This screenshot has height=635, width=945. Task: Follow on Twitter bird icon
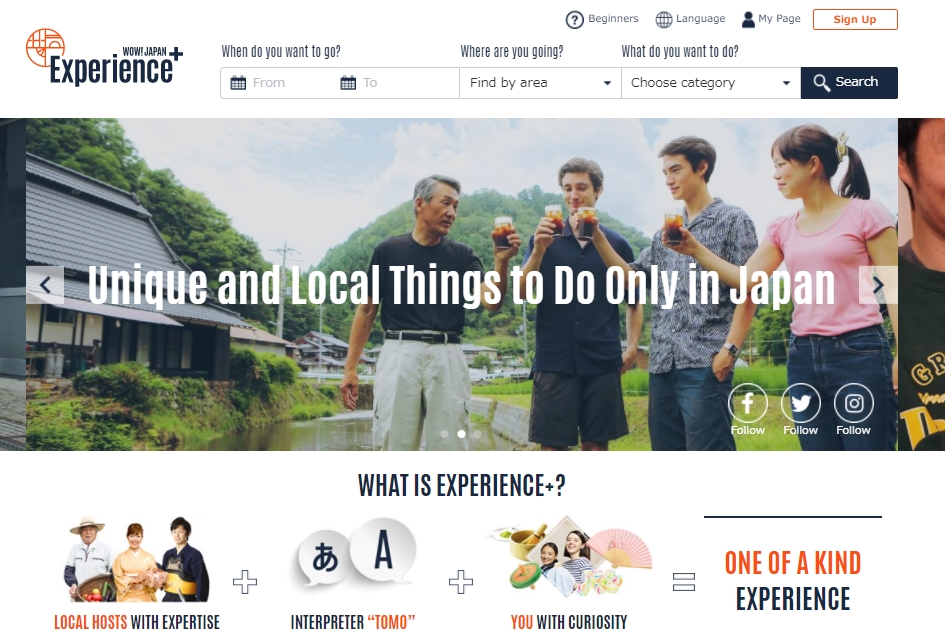tap(800, 402)
